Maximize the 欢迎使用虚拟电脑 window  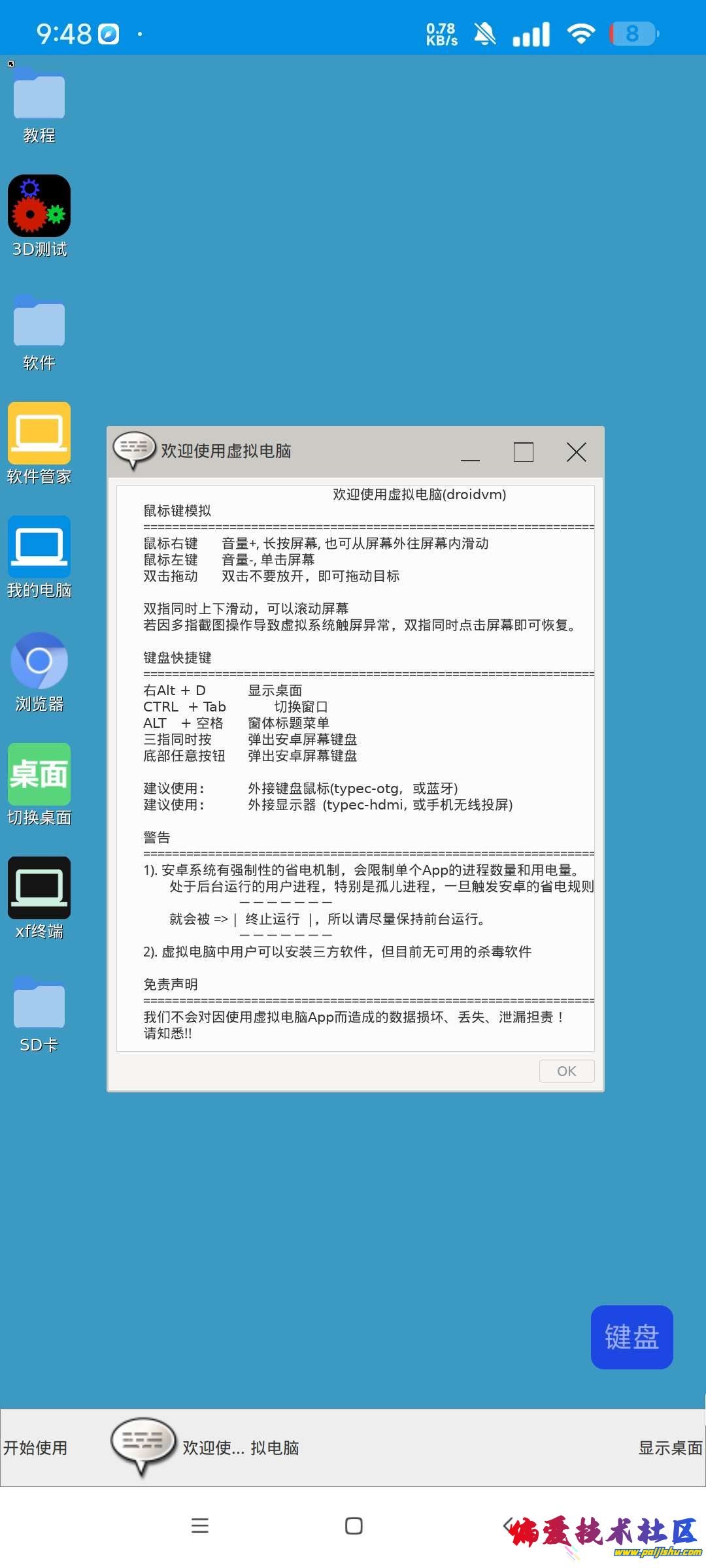point(523,452)
